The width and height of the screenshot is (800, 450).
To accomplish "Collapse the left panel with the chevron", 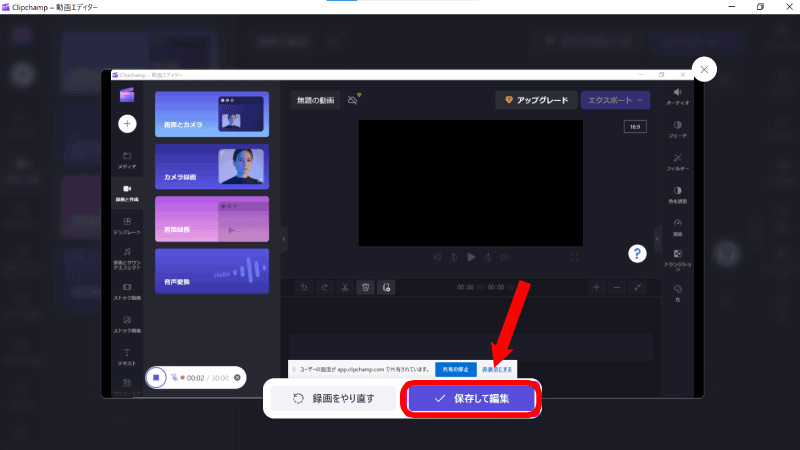I will (x=284, y=239).
